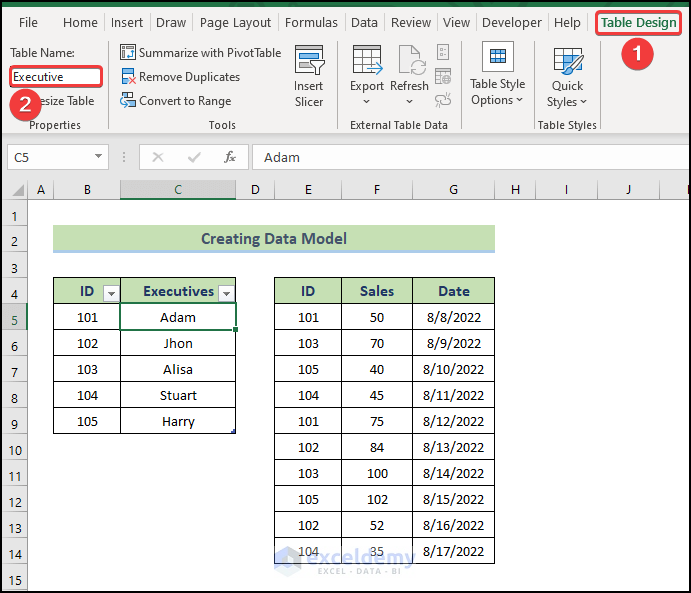Screen dimensions: 691x593
Task: Open the File menu
Action: [28, 22]
